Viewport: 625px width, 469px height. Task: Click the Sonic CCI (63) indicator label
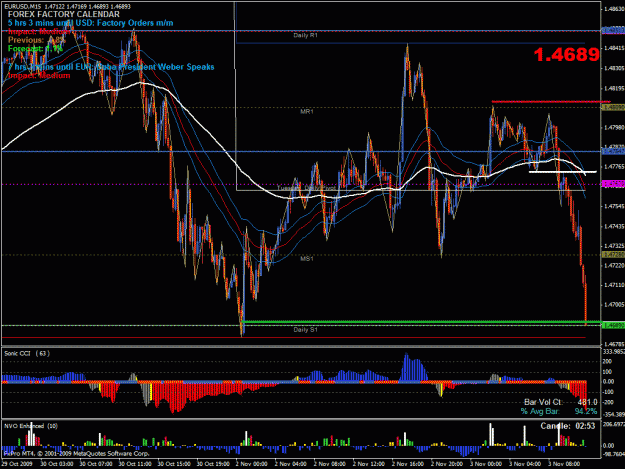point(27,353)
